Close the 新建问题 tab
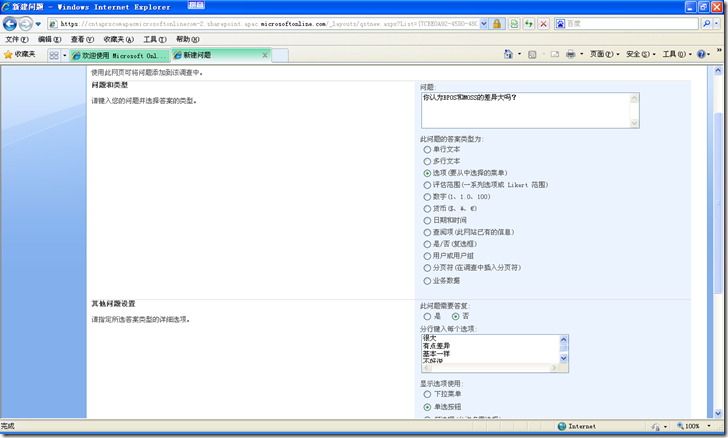Viewport: 728px width, 438px height. [265, 55]
